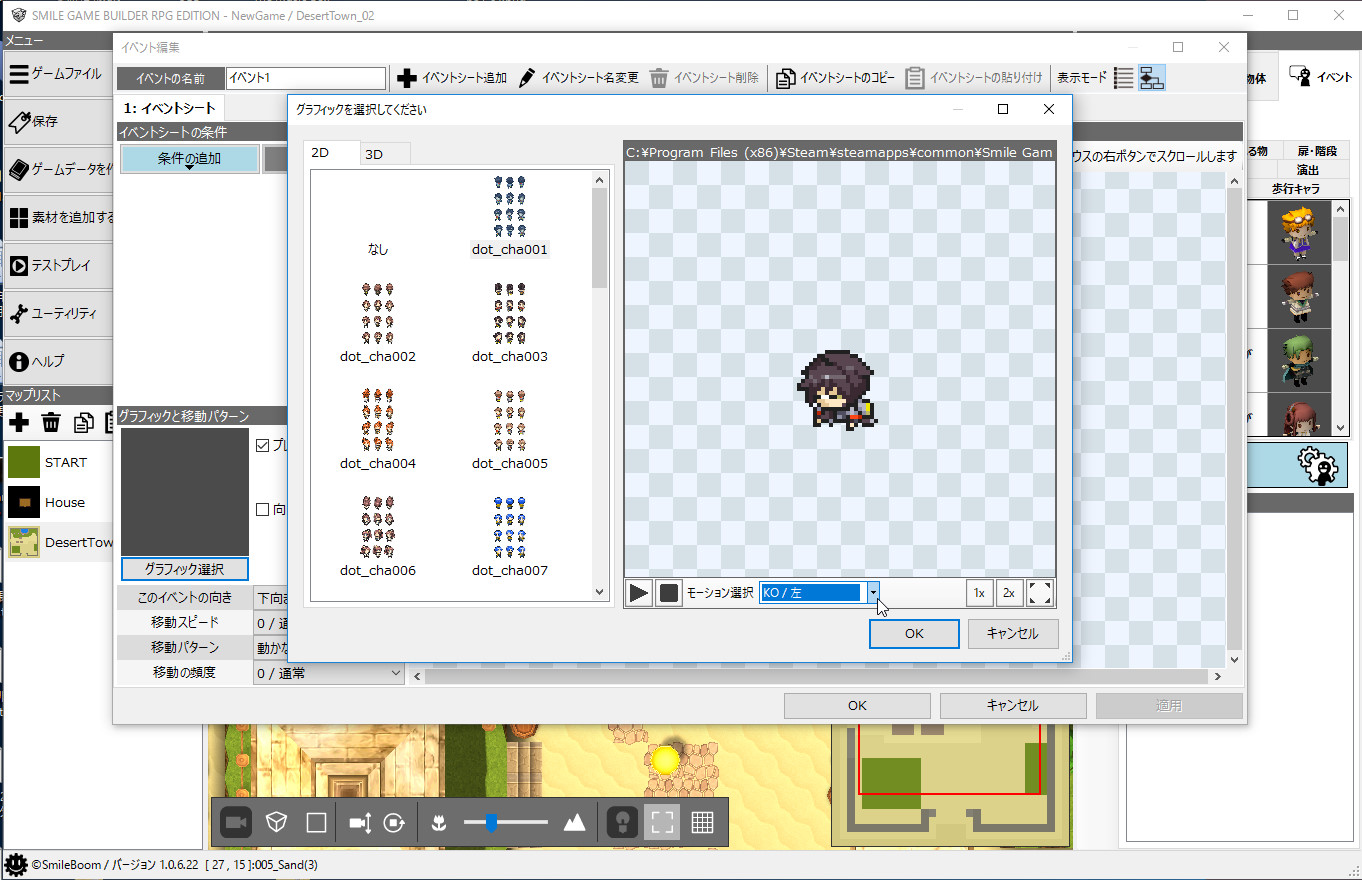Click the fit-to-window preview icon
The image size is (1362, 880).
[1040, 593]
